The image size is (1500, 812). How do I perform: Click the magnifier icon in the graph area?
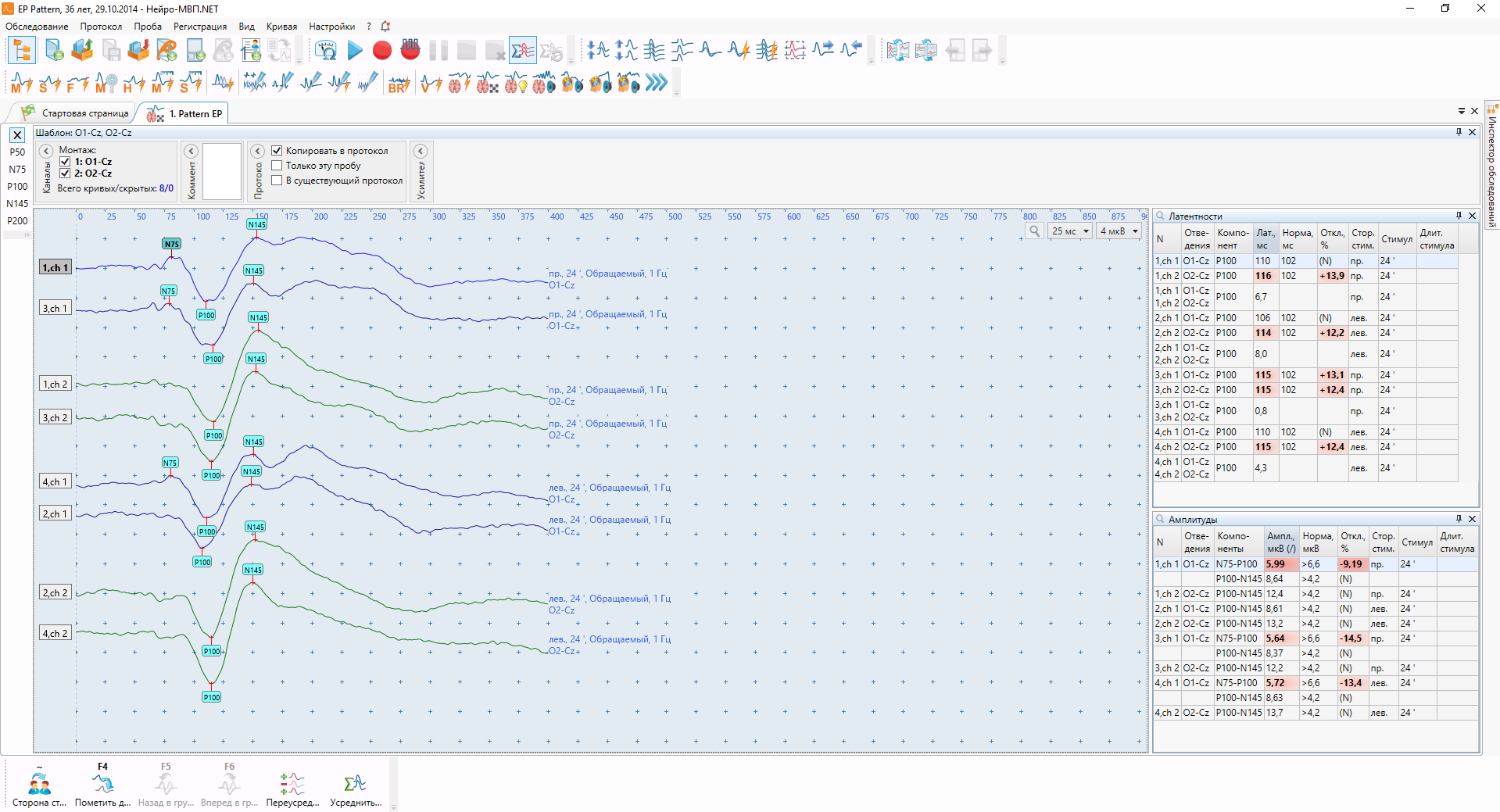1034,231
